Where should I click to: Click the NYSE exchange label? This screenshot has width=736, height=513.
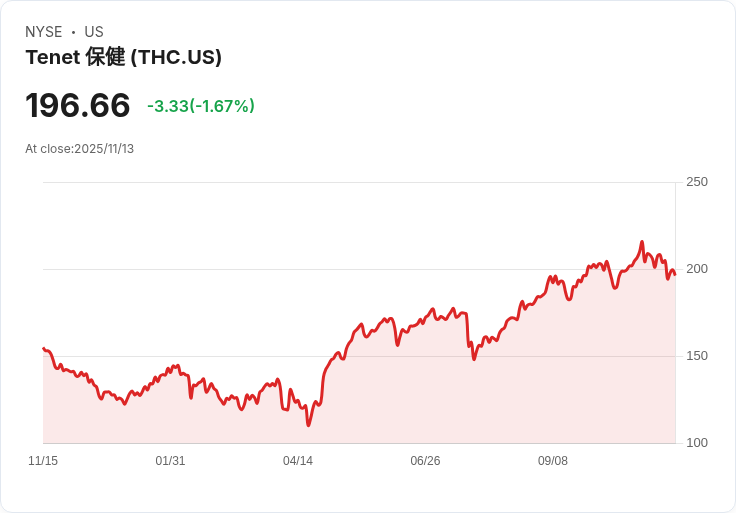(44, 32)
